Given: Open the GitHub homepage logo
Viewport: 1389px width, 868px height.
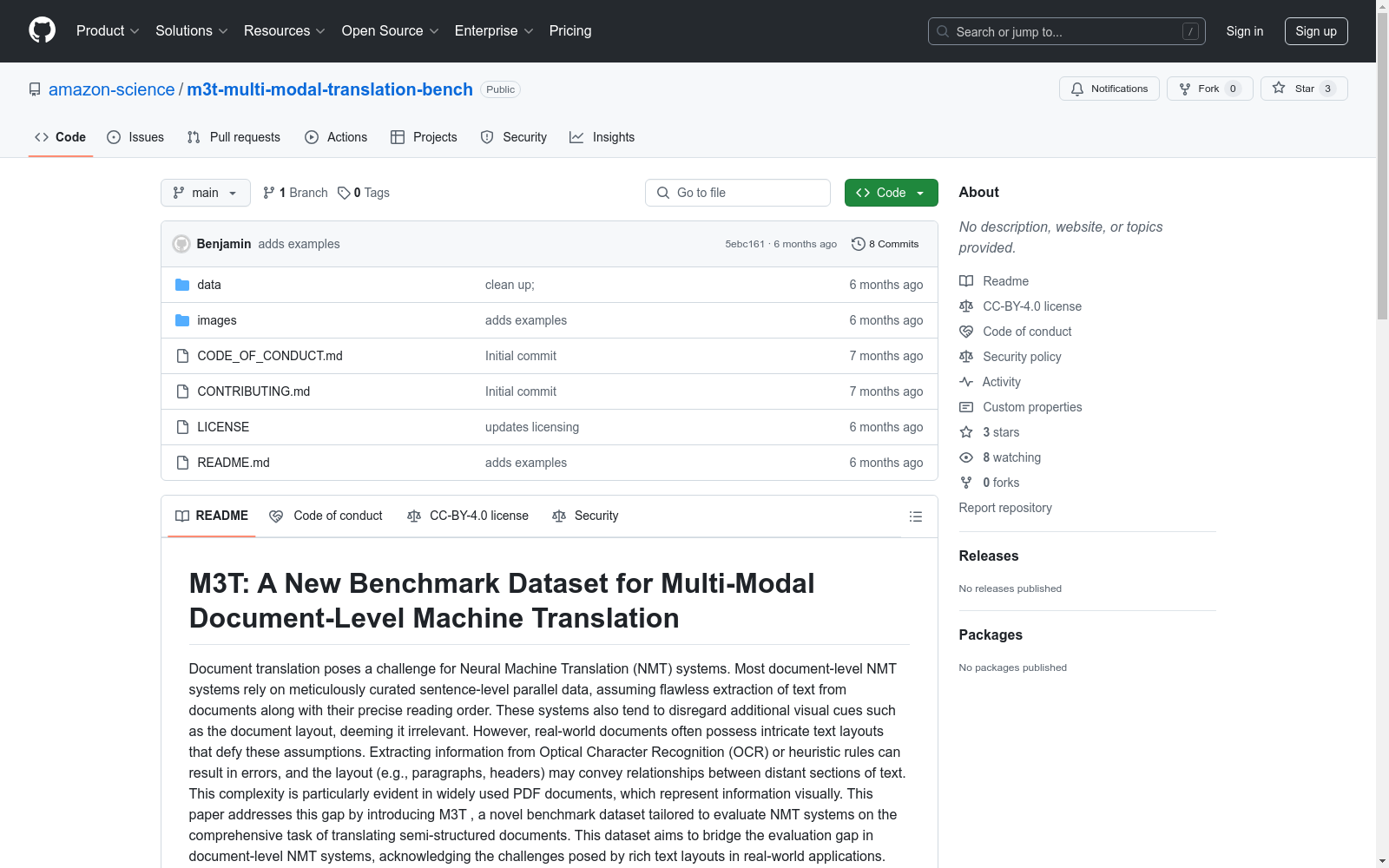Looking at the screenshot, I should coord(42,30).
